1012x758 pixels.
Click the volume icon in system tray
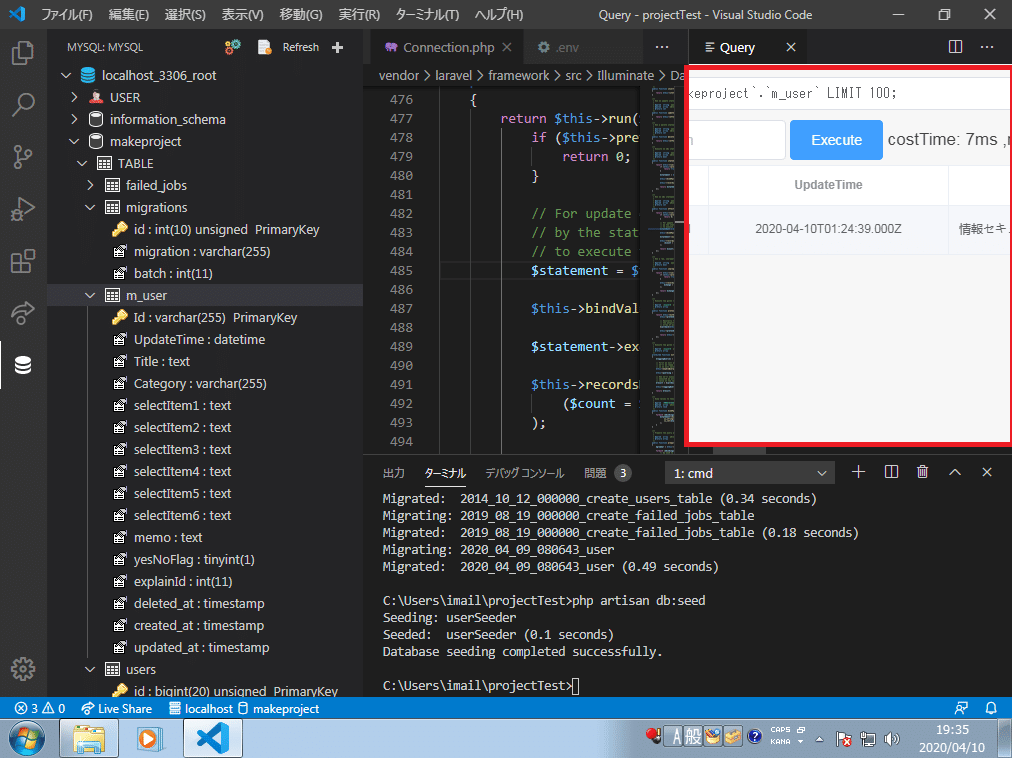pyautogui.click(x=892, y=739)
